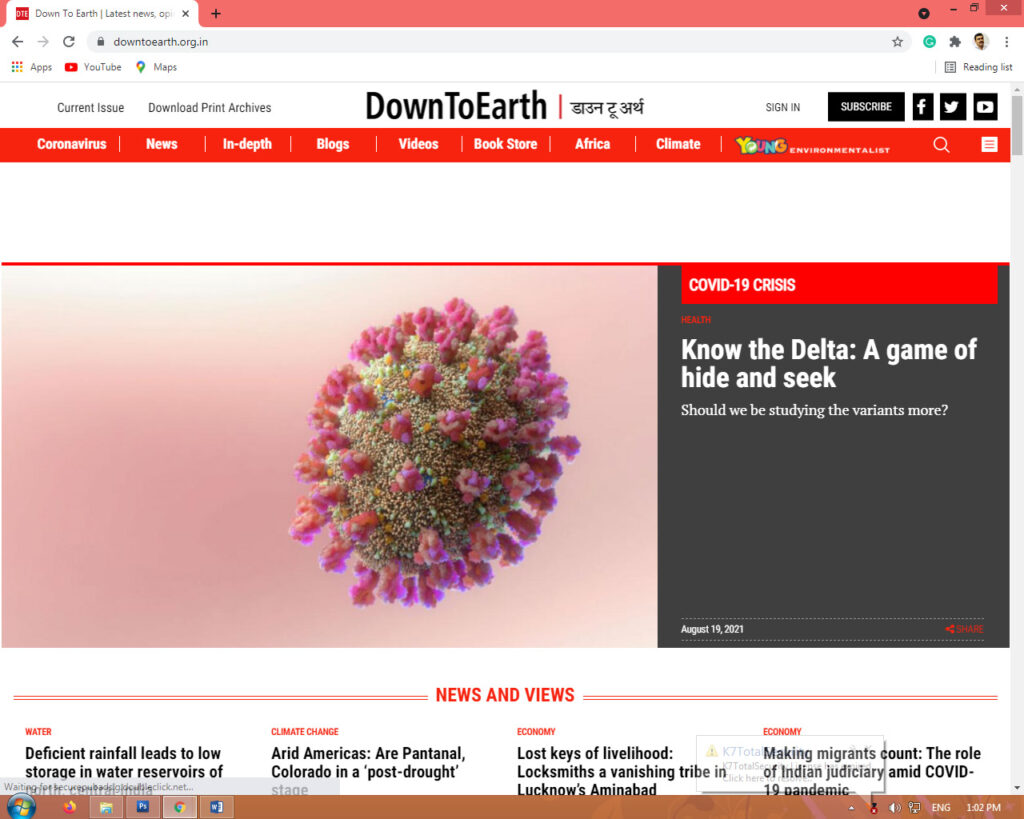Open the Climate menu item
This screenshot has height=819, width=1024.
pos(678,144)
